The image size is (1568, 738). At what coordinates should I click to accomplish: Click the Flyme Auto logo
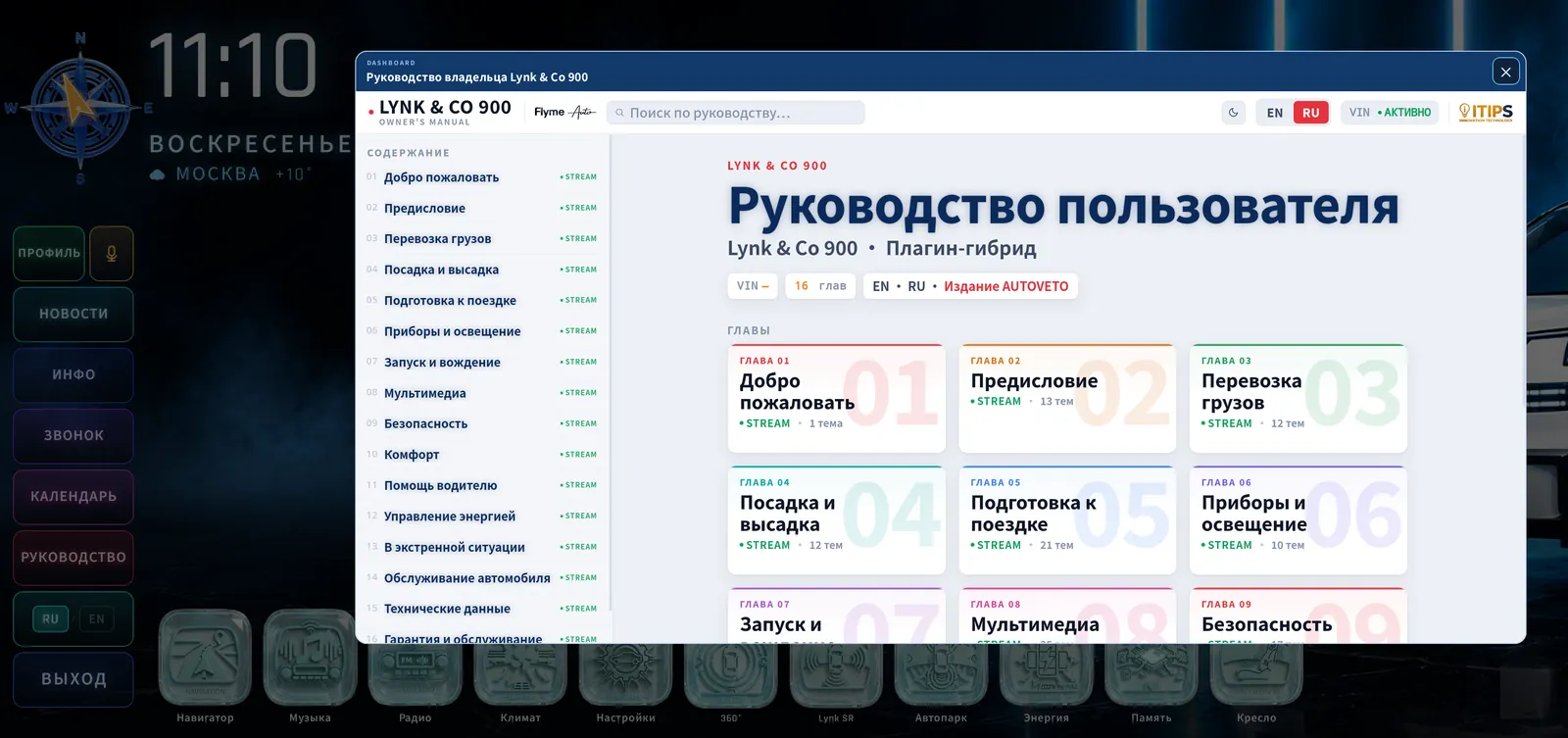pos(564,113)
